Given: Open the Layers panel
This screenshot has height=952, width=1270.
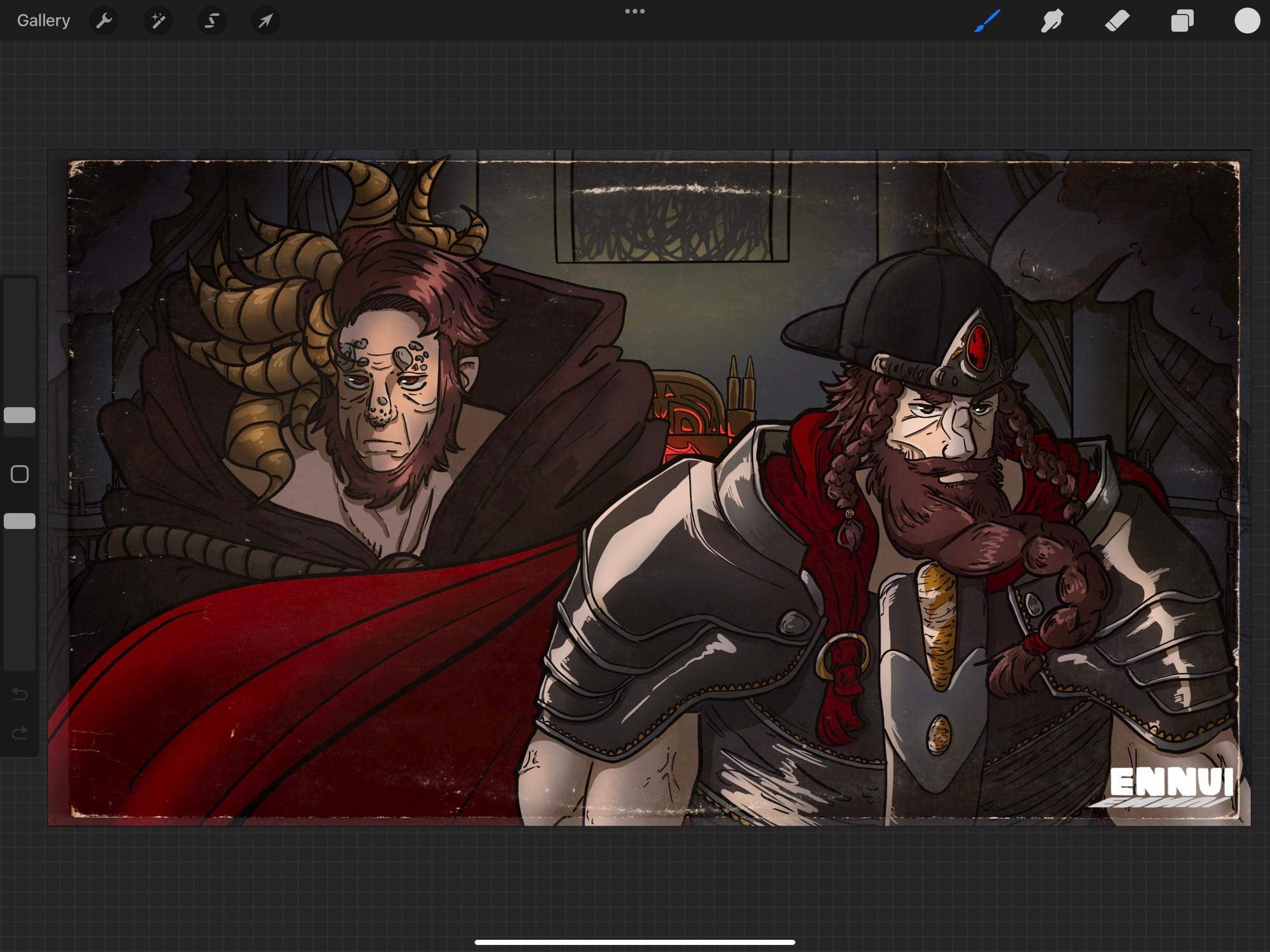Looking at the screenshot, I should [1182, 21].
